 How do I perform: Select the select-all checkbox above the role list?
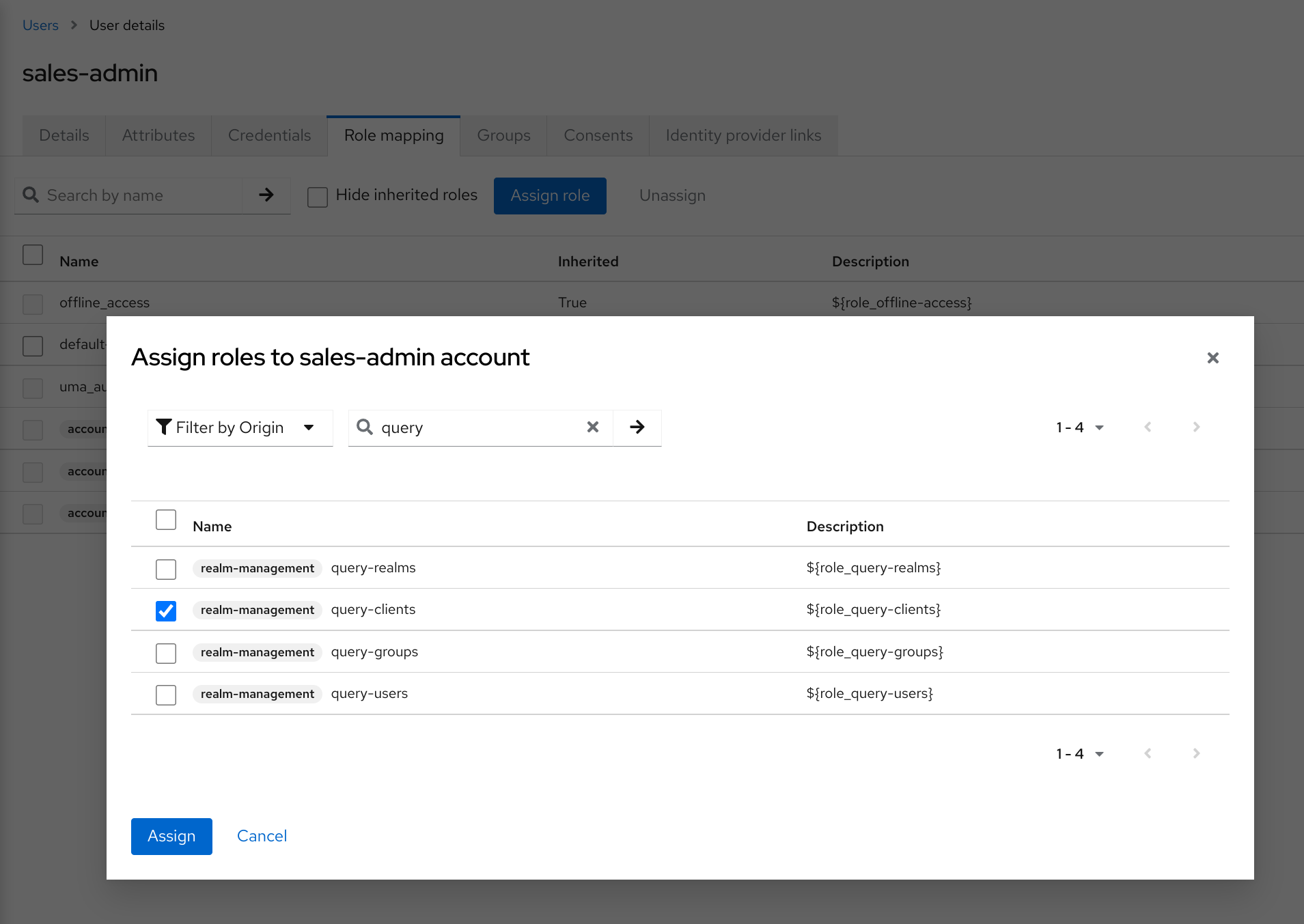click(165, 520)
